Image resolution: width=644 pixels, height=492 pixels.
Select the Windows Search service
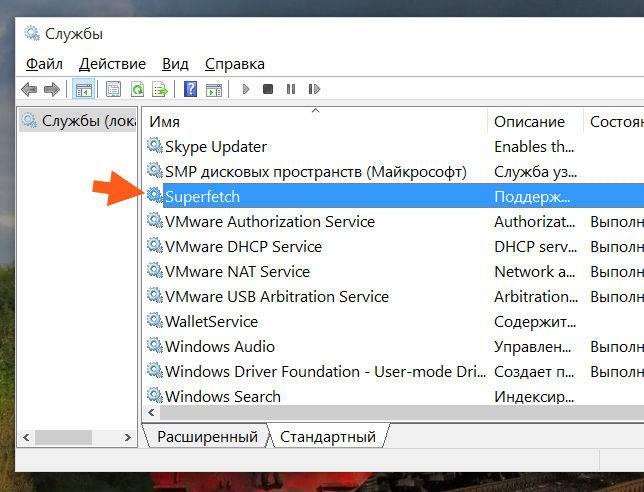coord(223,397)
